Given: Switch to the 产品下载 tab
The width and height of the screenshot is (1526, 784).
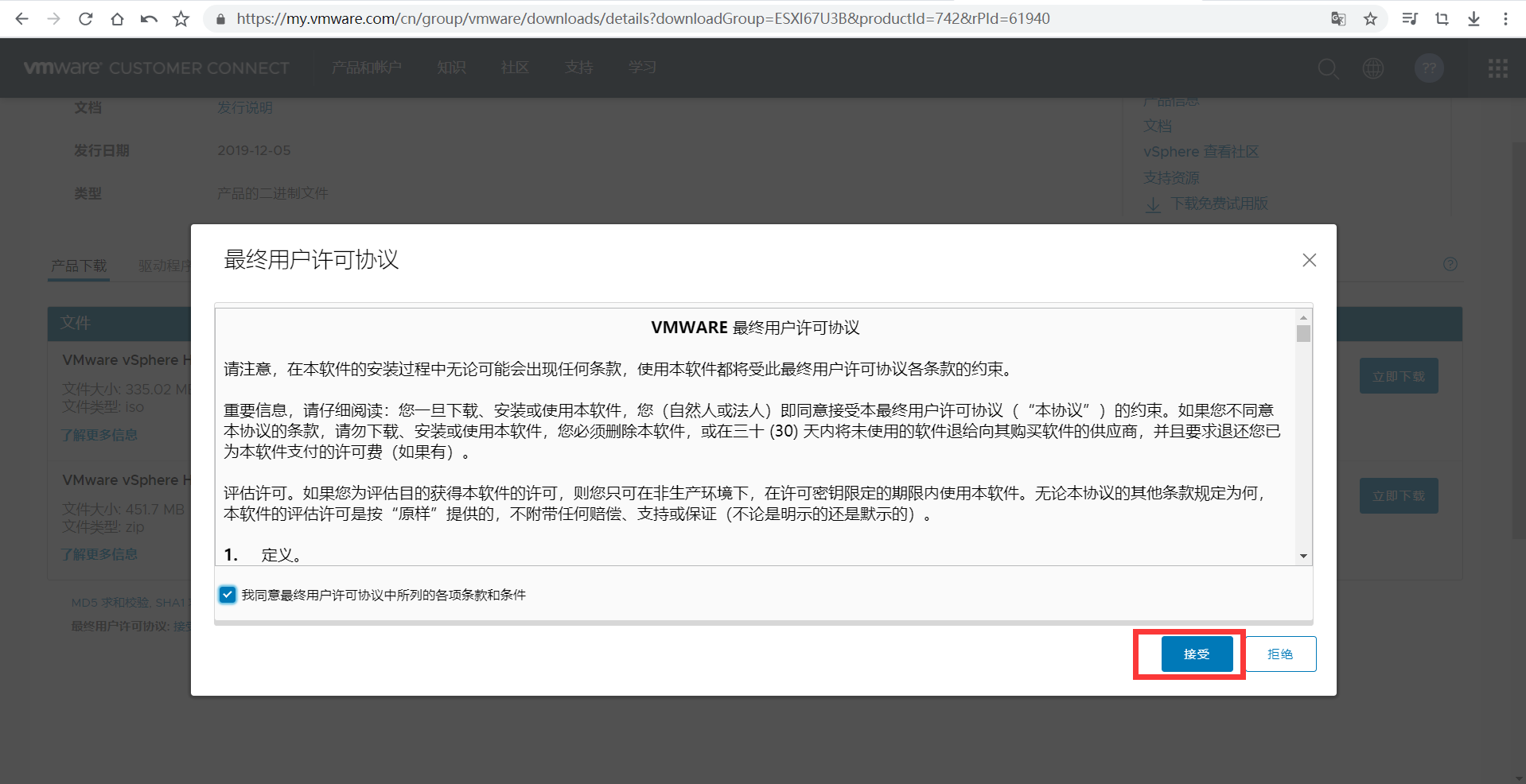Looking at the screenshot, I should click(x=79, y=266).
